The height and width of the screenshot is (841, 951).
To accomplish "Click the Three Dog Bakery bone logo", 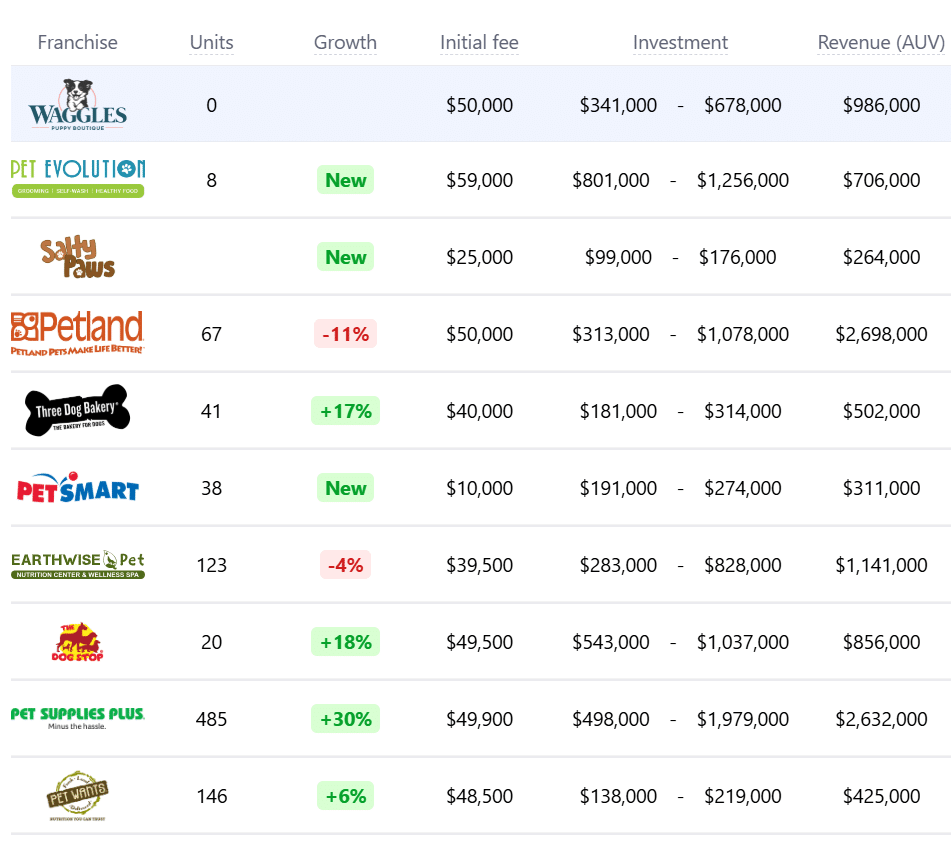I will [x=78, y=410].
